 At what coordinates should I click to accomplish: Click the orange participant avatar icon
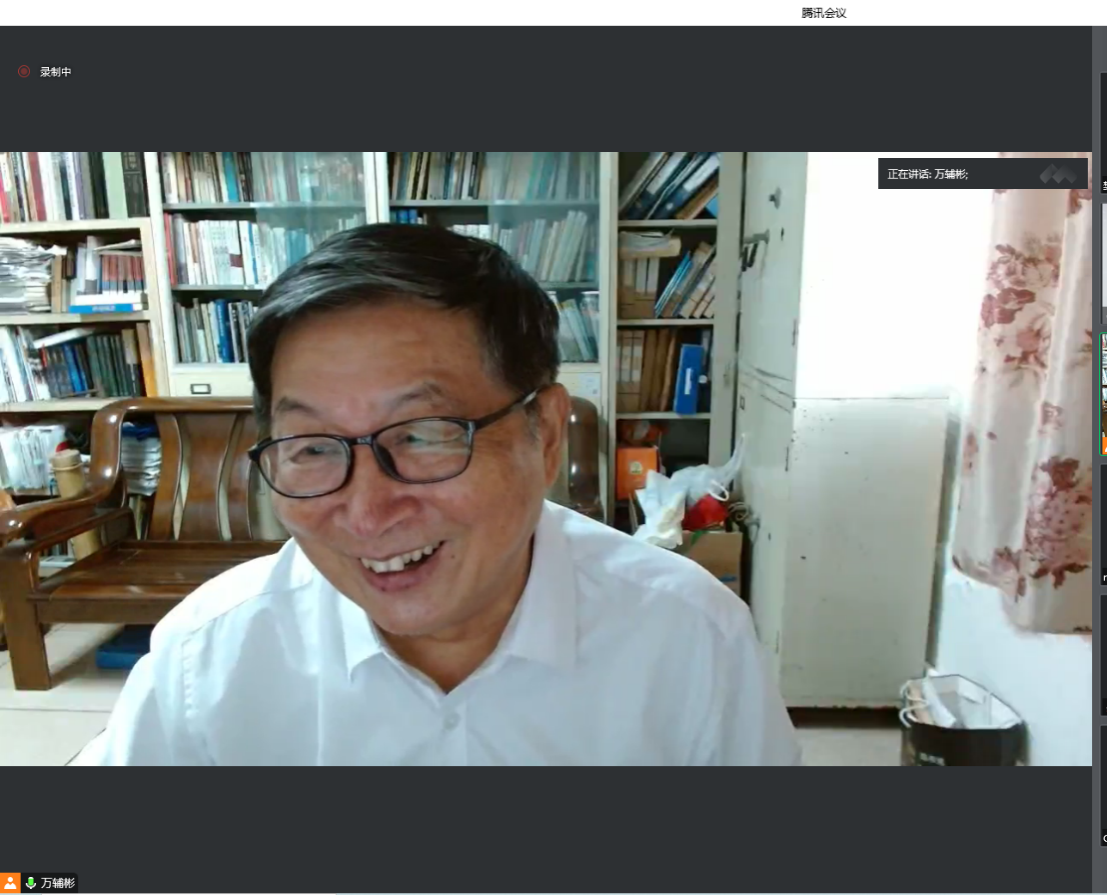(11, 883)
